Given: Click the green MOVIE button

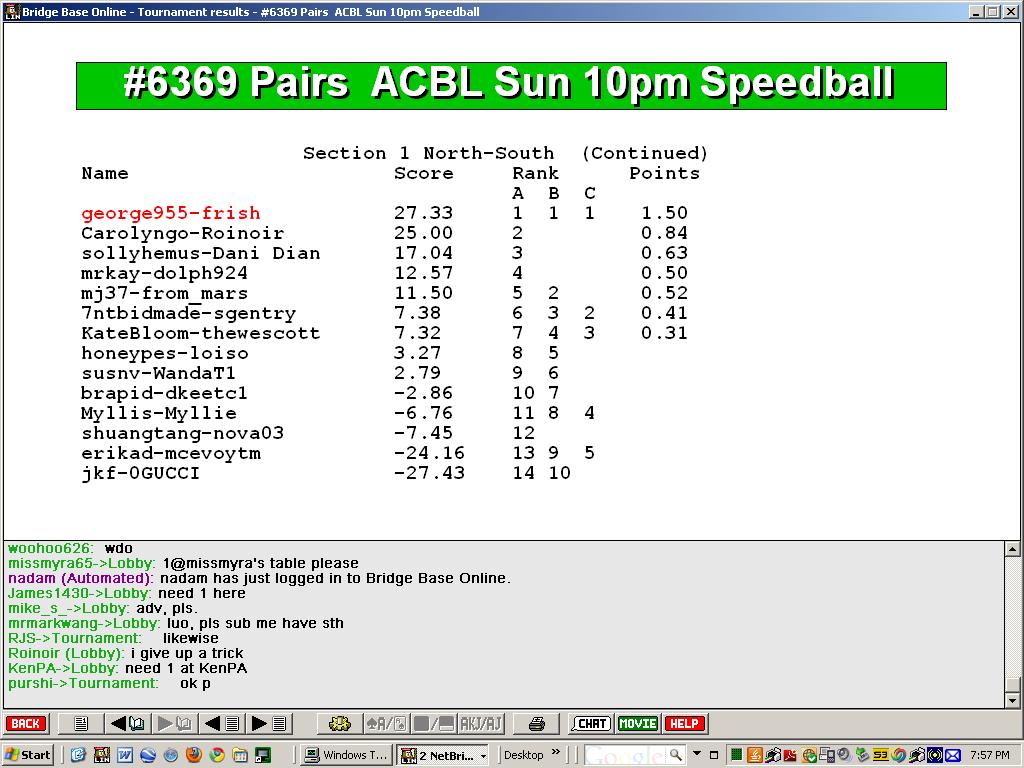Looking at the screenshot, I should click(x=637, y=724).
